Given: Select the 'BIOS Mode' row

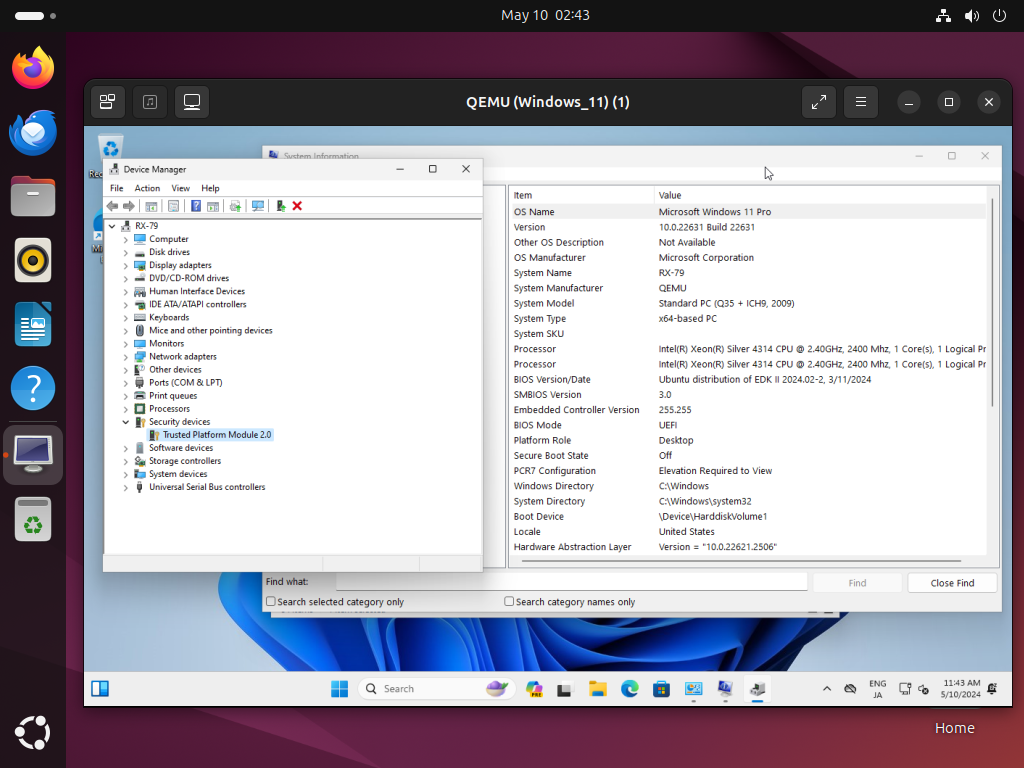Looking at the screenshot, I should click(748, 425).
